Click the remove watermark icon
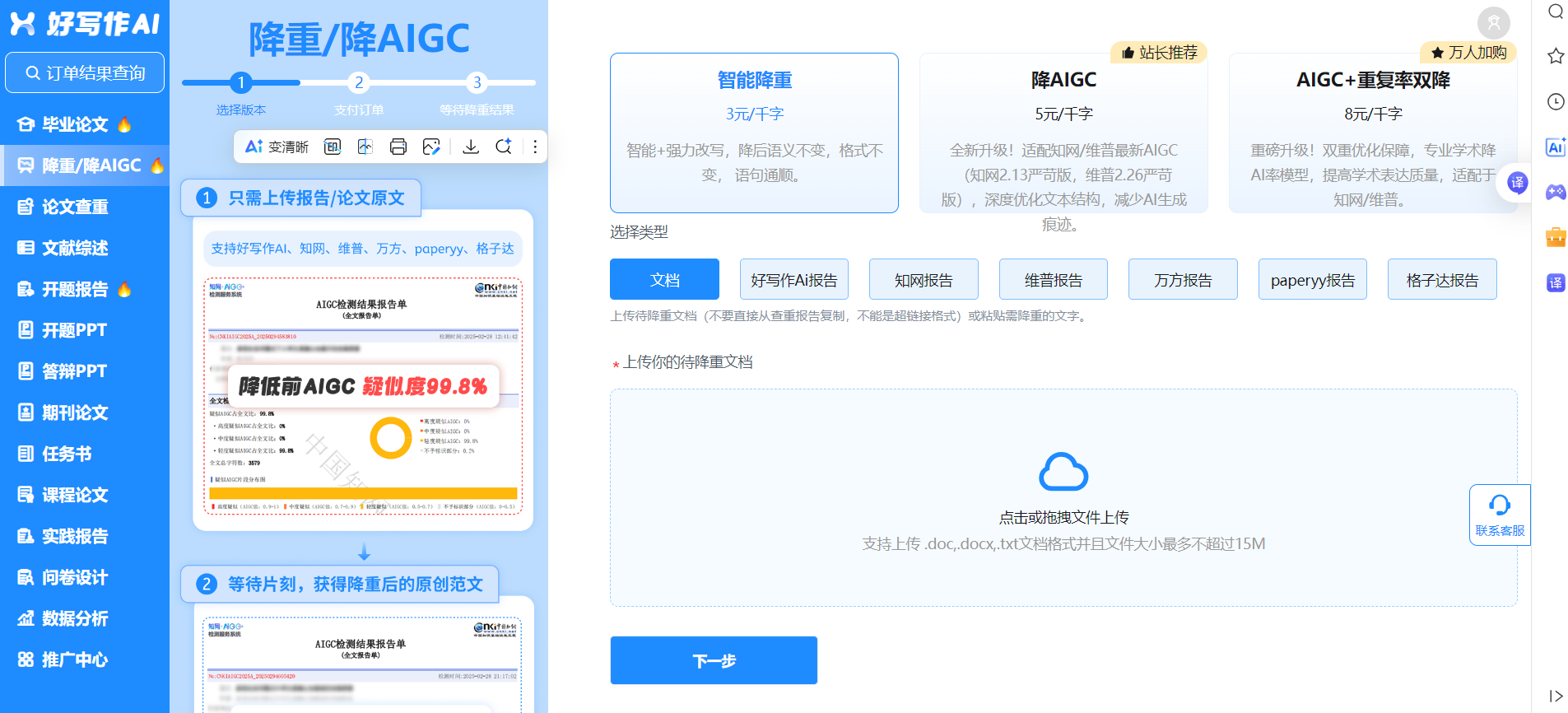 [x=333, y=147]
